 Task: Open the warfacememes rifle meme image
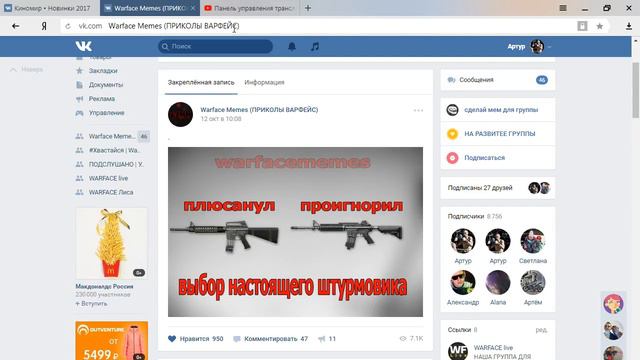[x=296, y=232]
